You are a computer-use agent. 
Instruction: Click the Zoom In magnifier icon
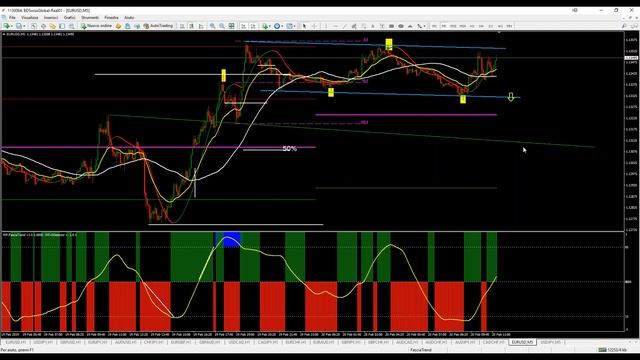point(213,26)
